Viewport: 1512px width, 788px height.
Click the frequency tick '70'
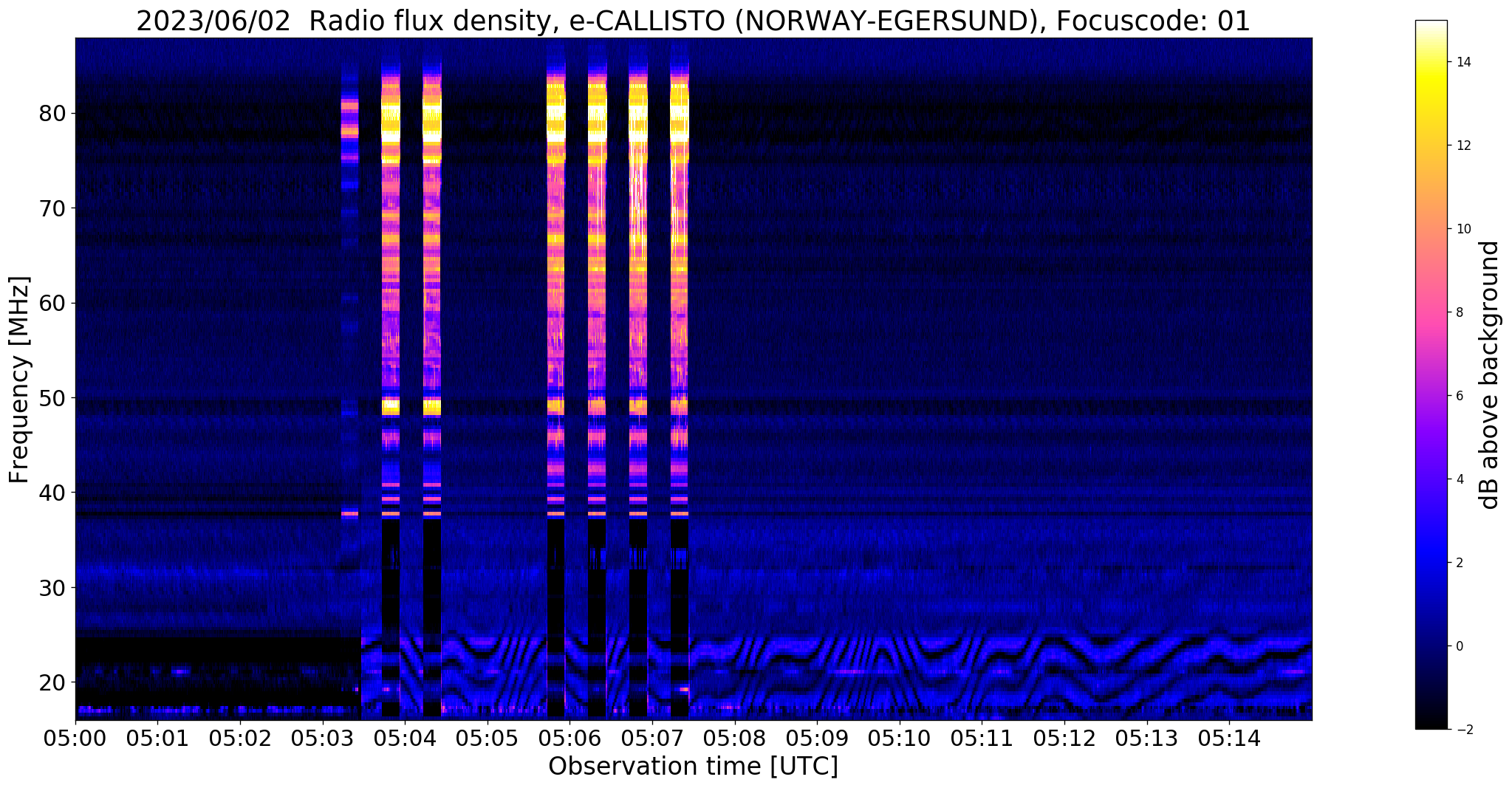point(53,208)
